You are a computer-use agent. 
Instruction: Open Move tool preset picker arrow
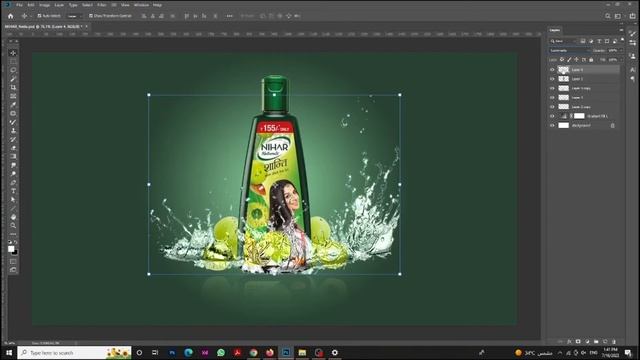click(x=31, y=16)
